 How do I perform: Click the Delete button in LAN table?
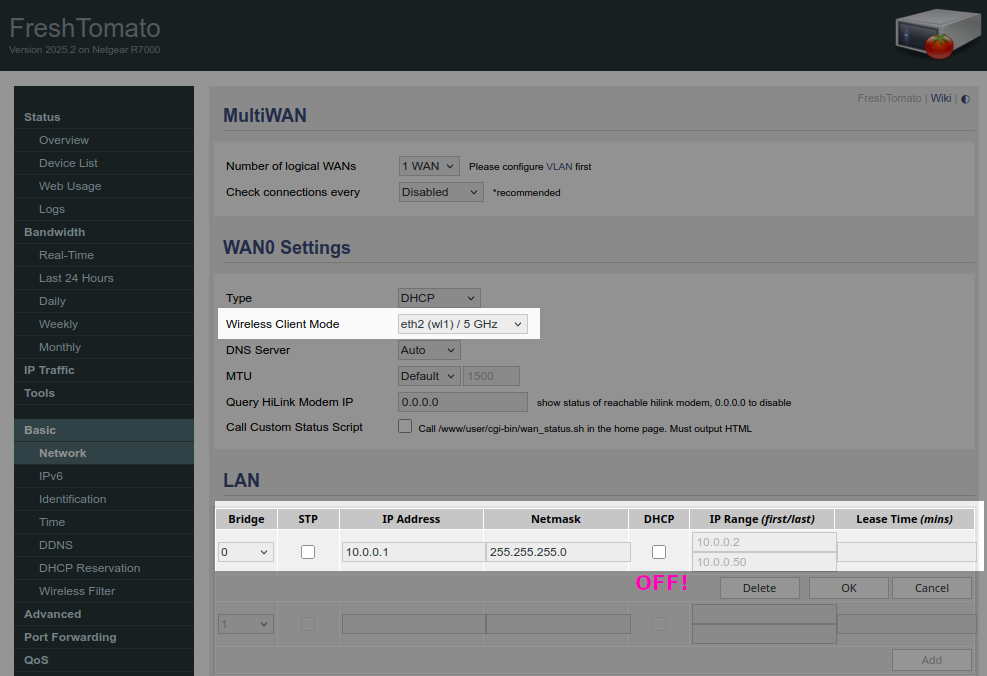click(x=760, y=588)
